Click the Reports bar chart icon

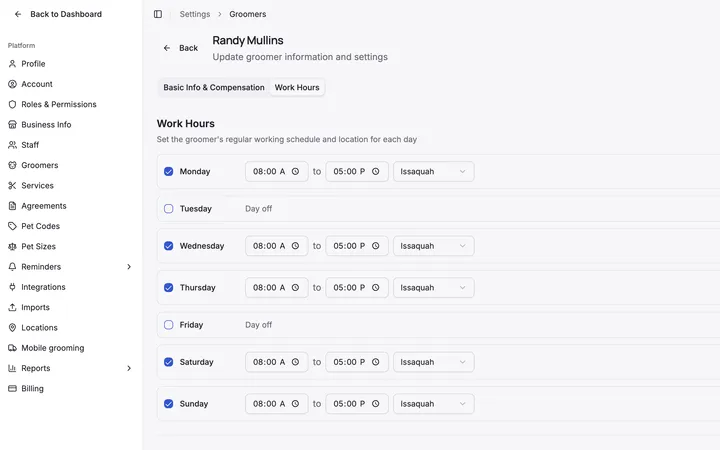coord(12,368)
